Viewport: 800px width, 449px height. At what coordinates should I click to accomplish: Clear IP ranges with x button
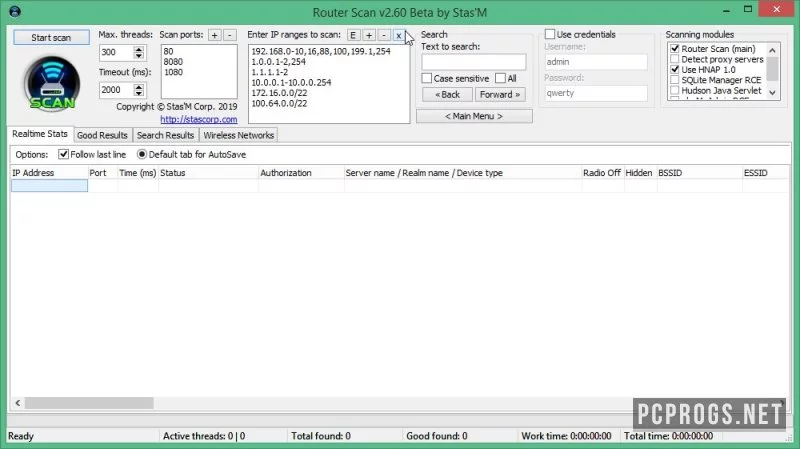pyautogui.click(x=398, y=35)
